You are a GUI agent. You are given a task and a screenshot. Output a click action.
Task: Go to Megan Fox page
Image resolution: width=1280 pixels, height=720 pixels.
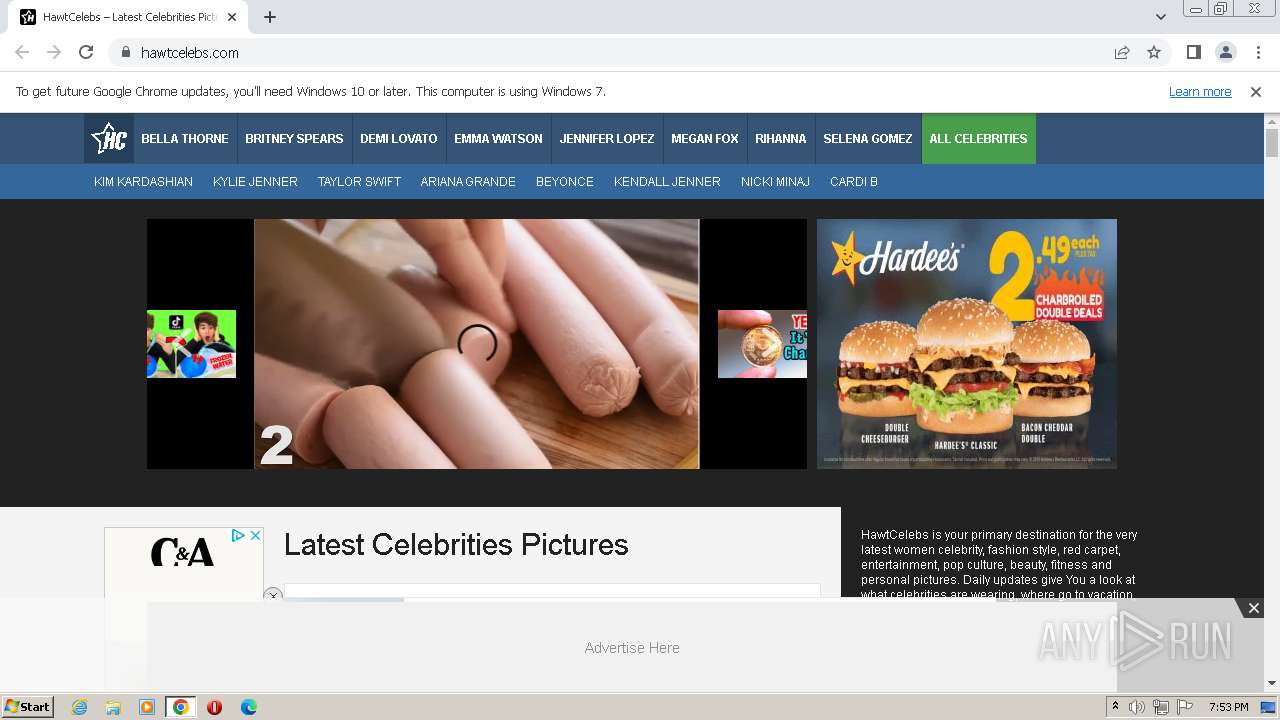(x=705, y=139)
